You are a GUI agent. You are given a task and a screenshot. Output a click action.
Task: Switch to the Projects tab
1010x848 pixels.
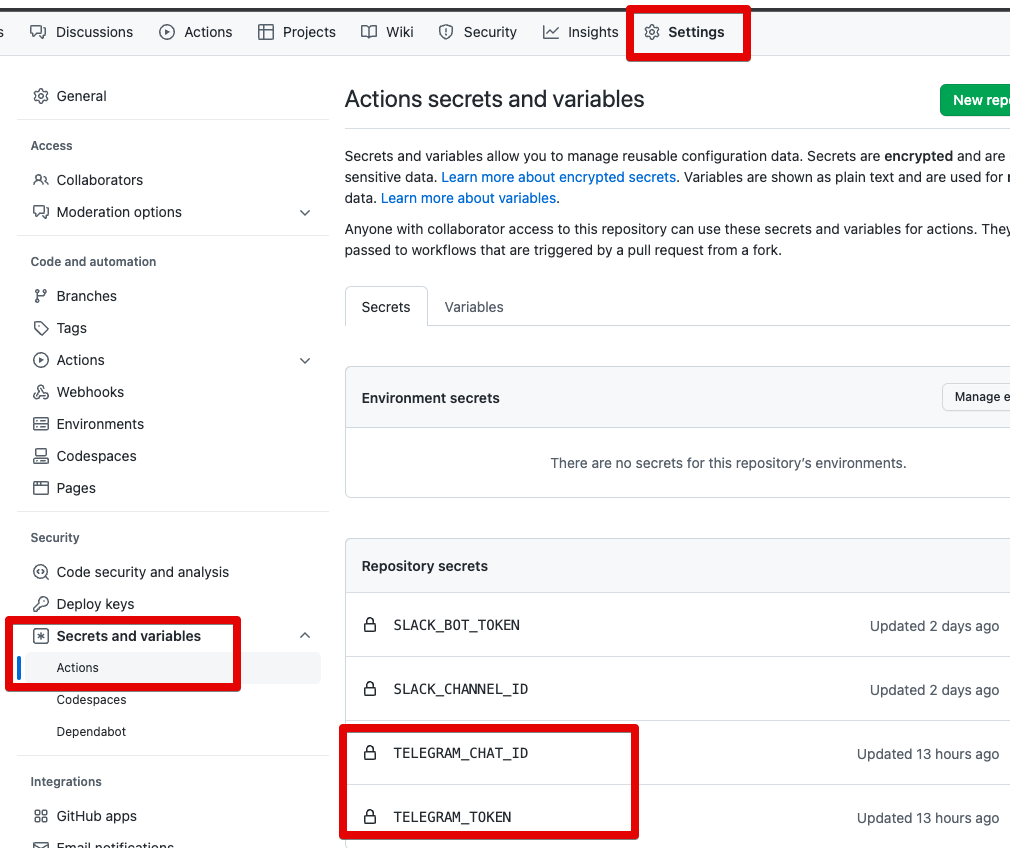click(x=297, y=32)
